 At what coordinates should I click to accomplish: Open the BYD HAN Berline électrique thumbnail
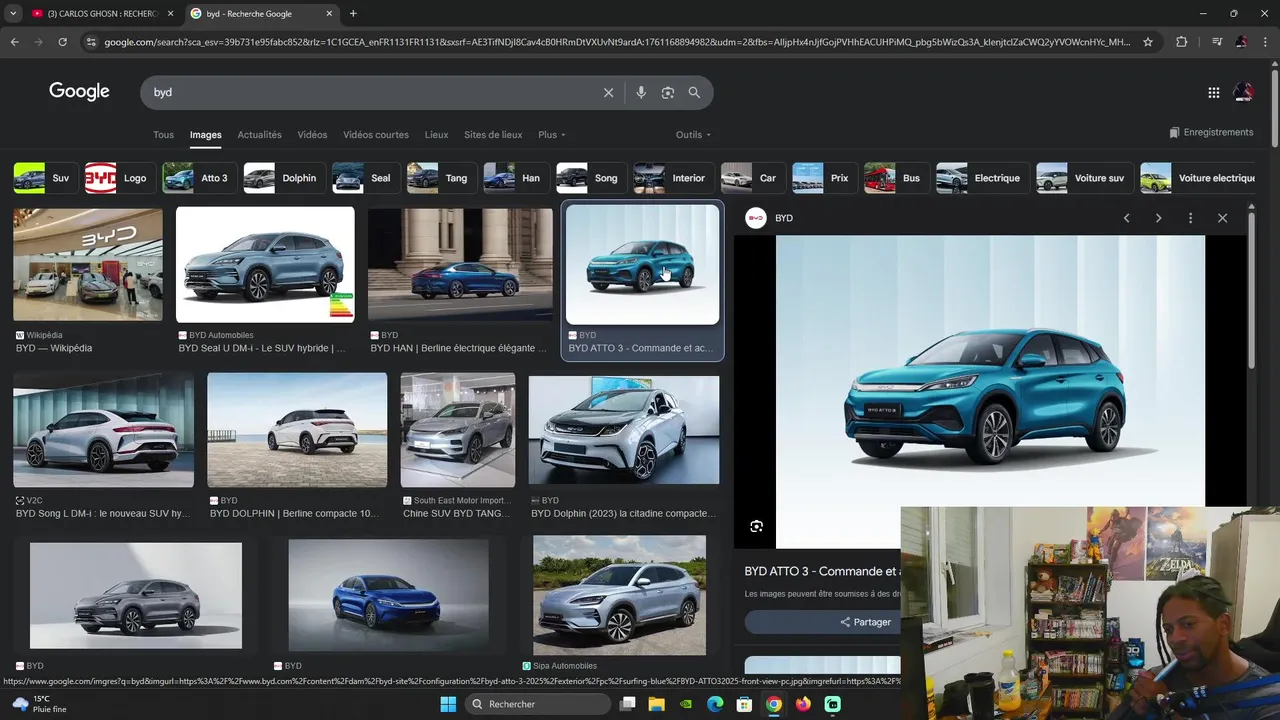coord(460,264)
